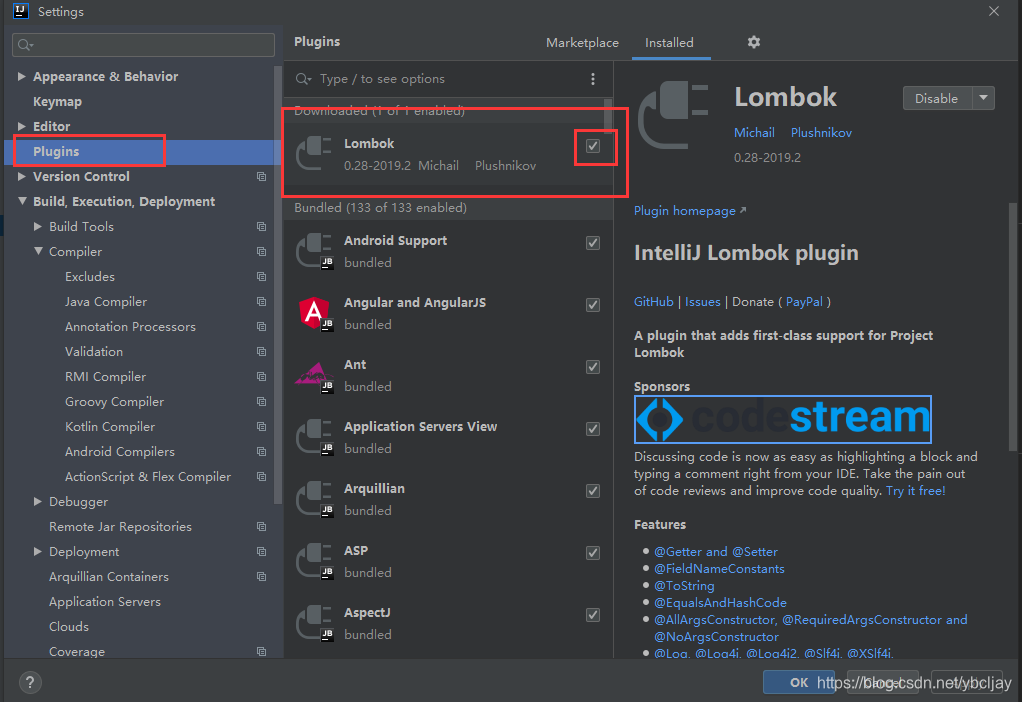This screenshot has height=702, width=1022.
Task: Click the Android Support plugin icon
Action: pos(314,251)
